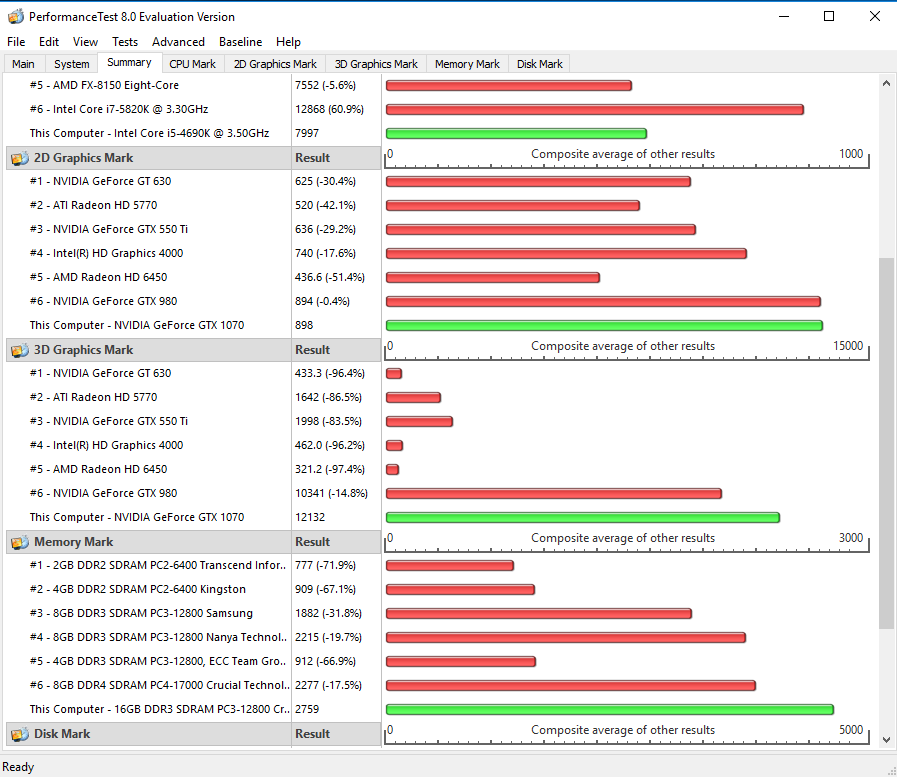Click the 898 result for GTX 1070
The height and width of the screenshot is (777, 897).
[304, 326]
